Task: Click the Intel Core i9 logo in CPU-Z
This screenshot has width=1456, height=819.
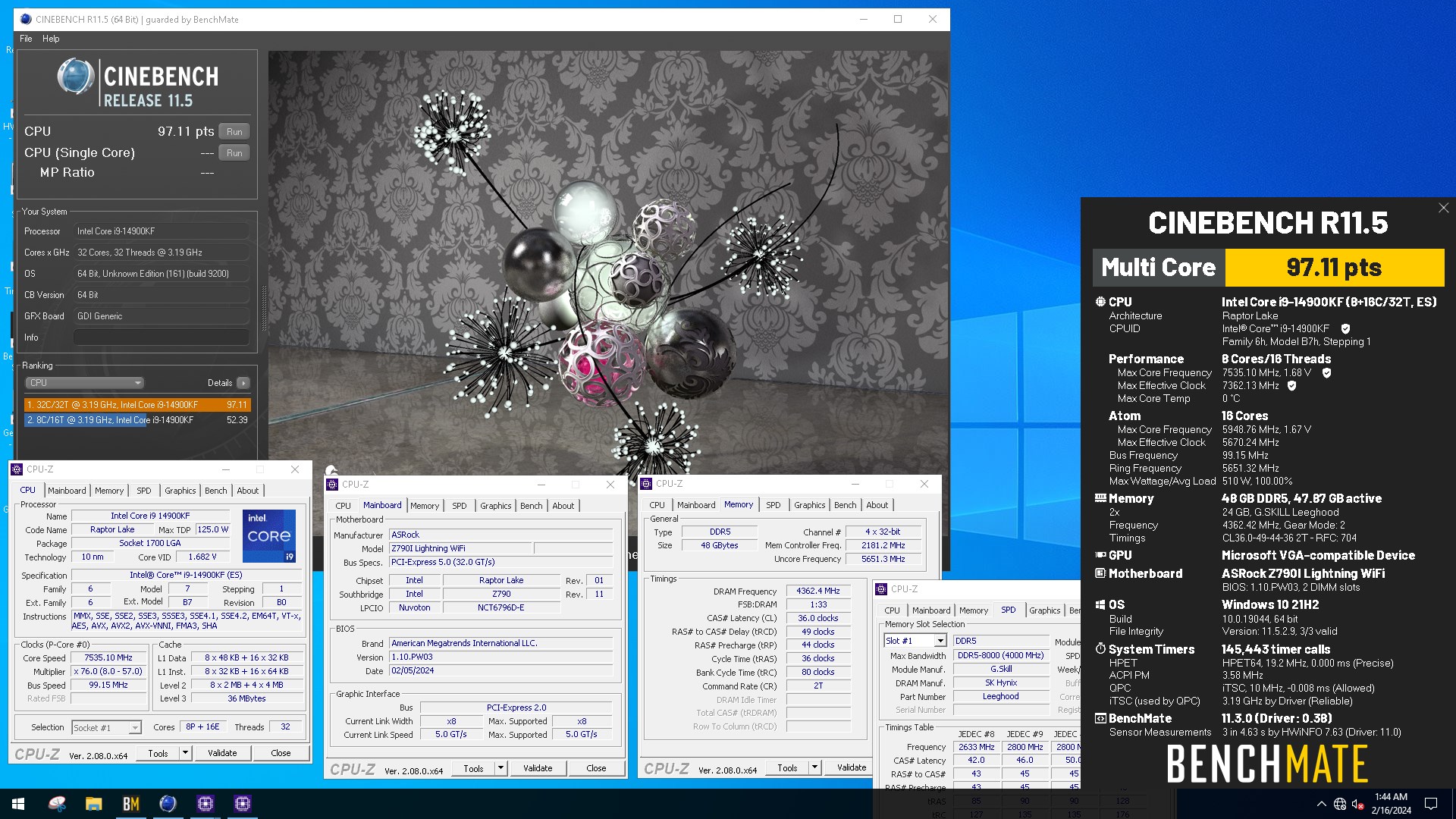Action: click(269, 535)
